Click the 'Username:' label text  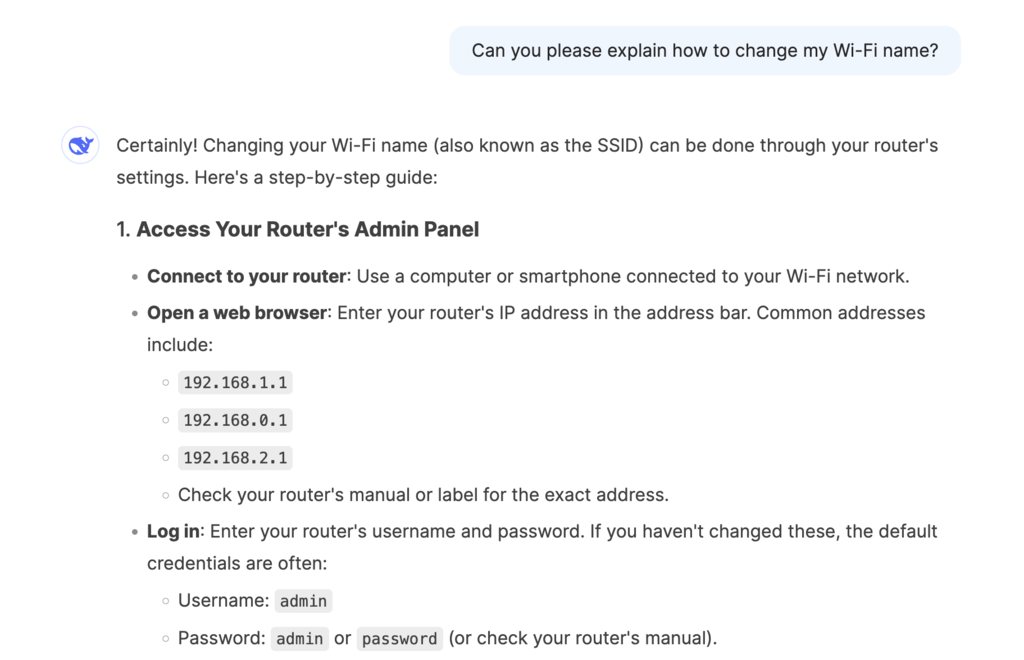223,601
